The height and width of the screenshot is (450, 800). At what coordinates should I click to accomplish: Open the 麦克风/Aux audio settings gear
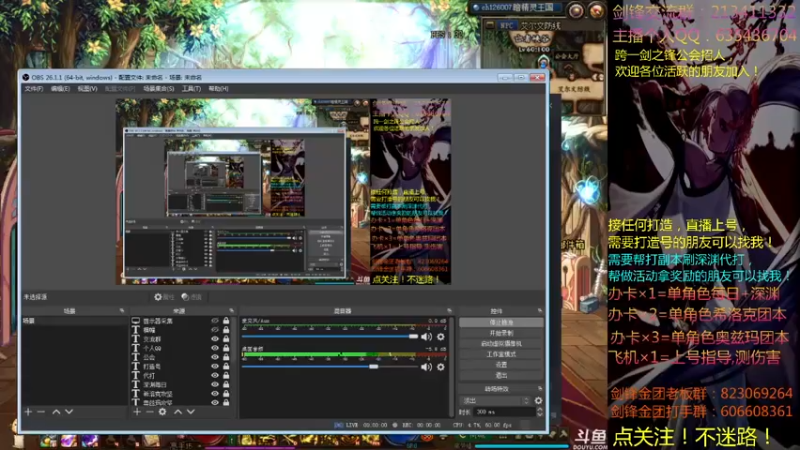click(441, 337)
